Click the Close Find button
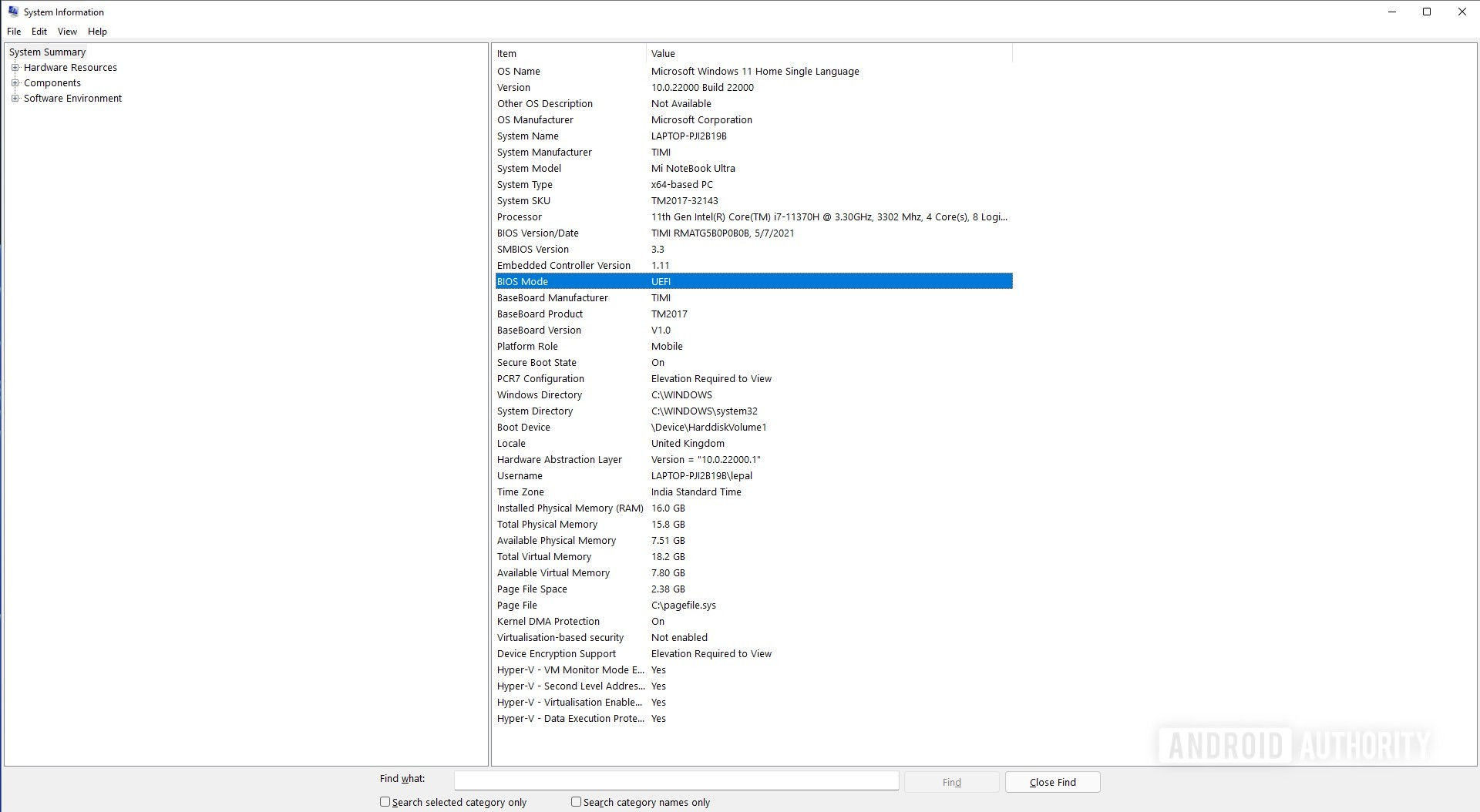Screen dimensions: 1480x812 [x=1052, y=782]
